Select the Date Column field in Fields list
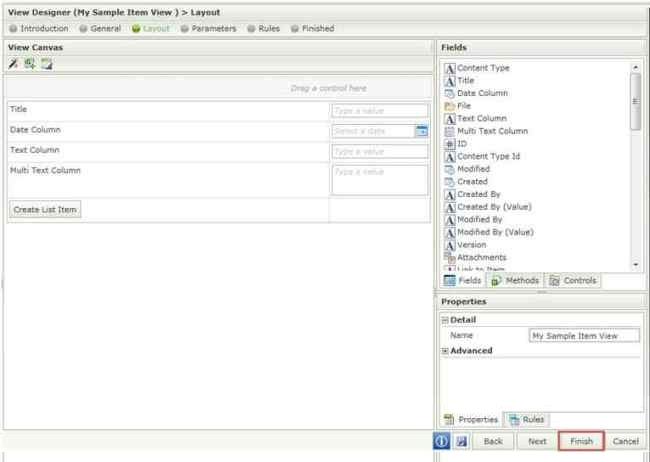The width and height of the screenshot is (650, 462). pos(476,93)
